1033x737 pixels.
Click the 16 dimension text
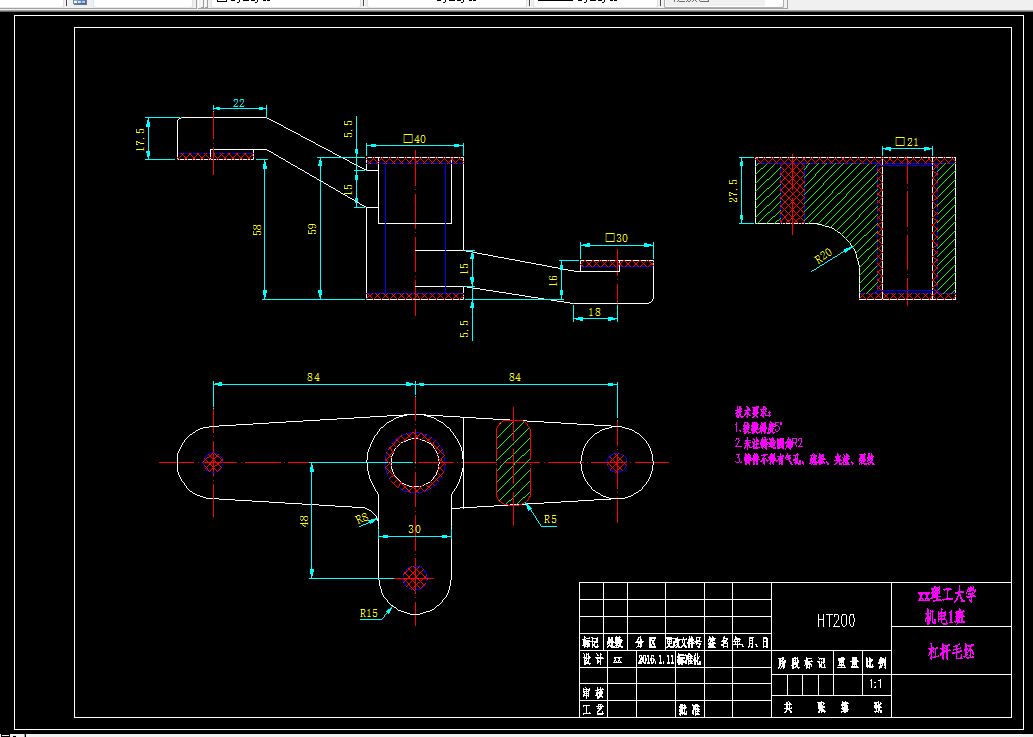coord(553,279)
